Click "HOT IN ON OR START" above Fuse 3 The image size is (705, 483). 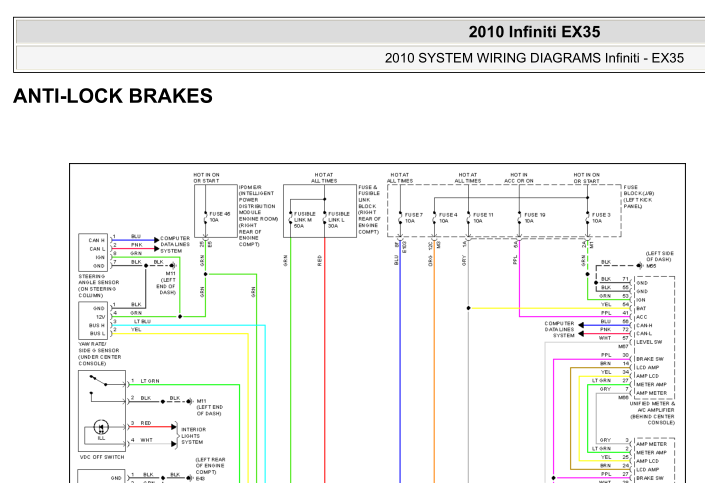coord(586,178)
